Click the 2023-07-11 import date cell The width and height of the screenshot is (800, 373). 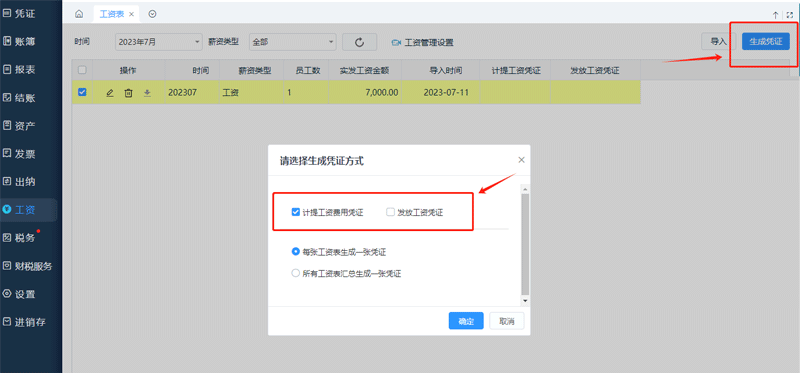(x=441, y=93)
